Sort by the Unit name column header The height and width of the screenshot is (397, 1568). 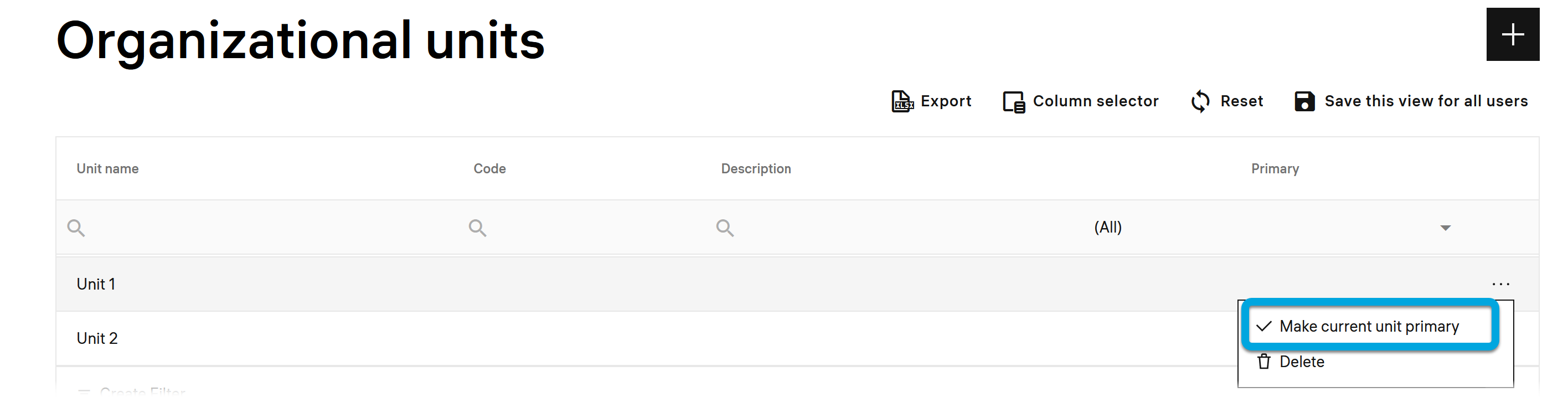click(108, 169)
